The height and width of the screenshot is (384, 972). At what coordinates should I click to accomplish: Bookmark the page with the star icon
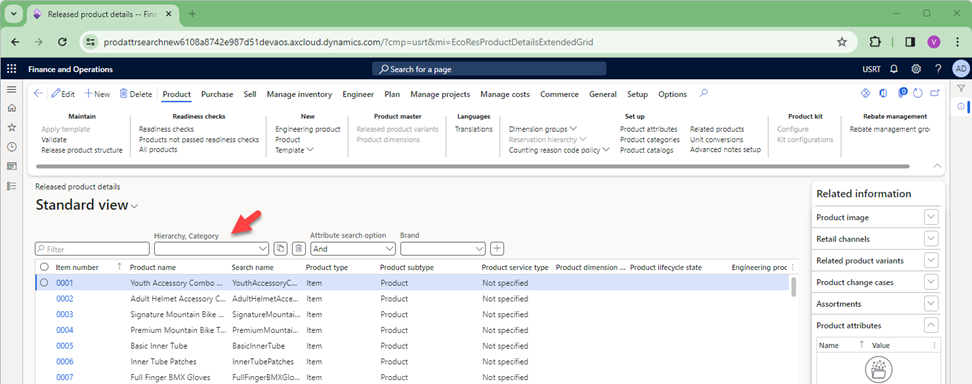842,42
